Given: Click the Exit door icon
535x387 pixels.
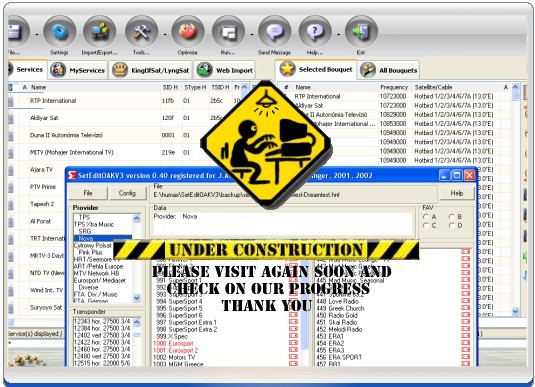Looking at the screenshot, I should [x=361, y=32].
